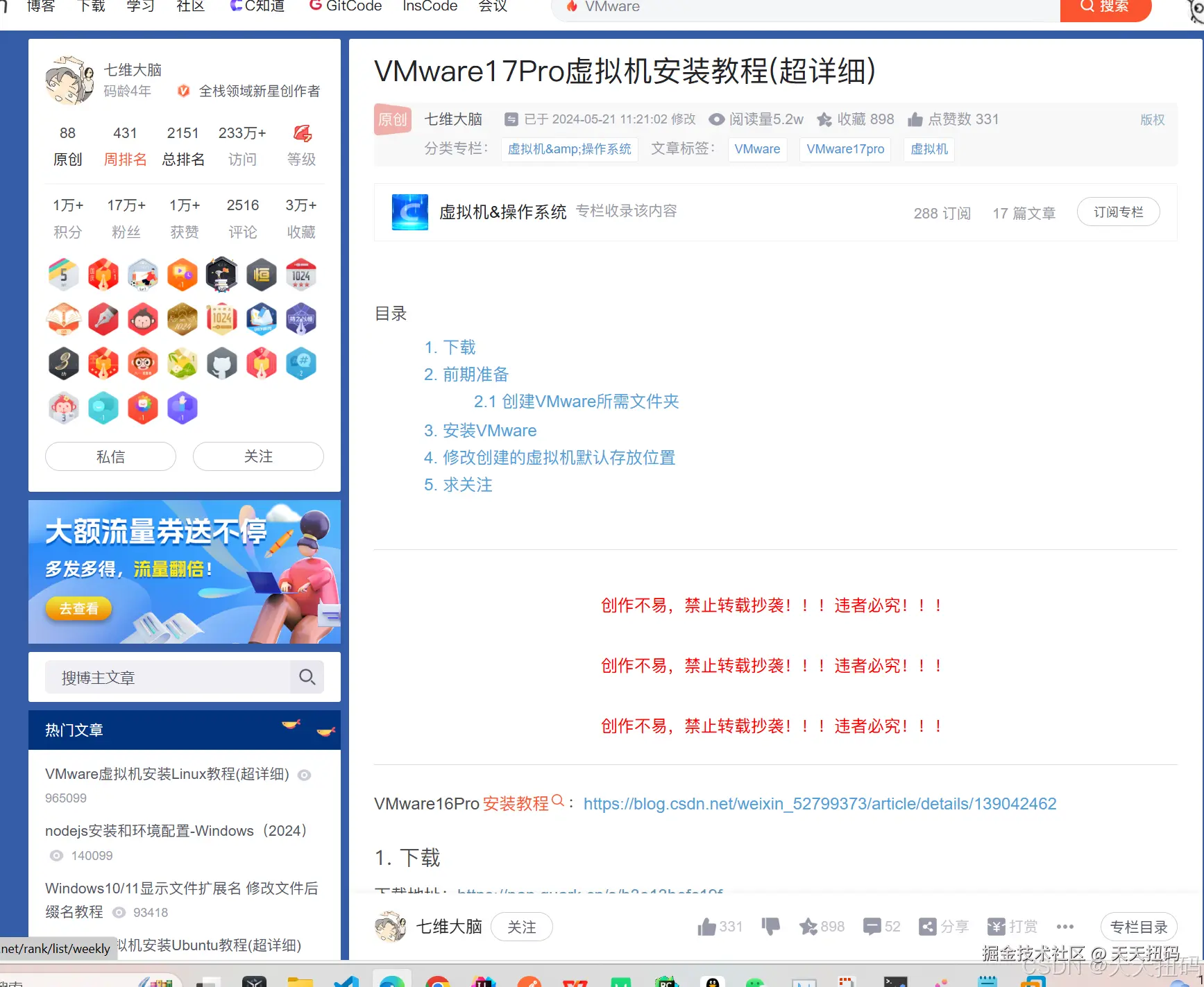Click the monkey face medal in the second badge row

pos(143,319)
